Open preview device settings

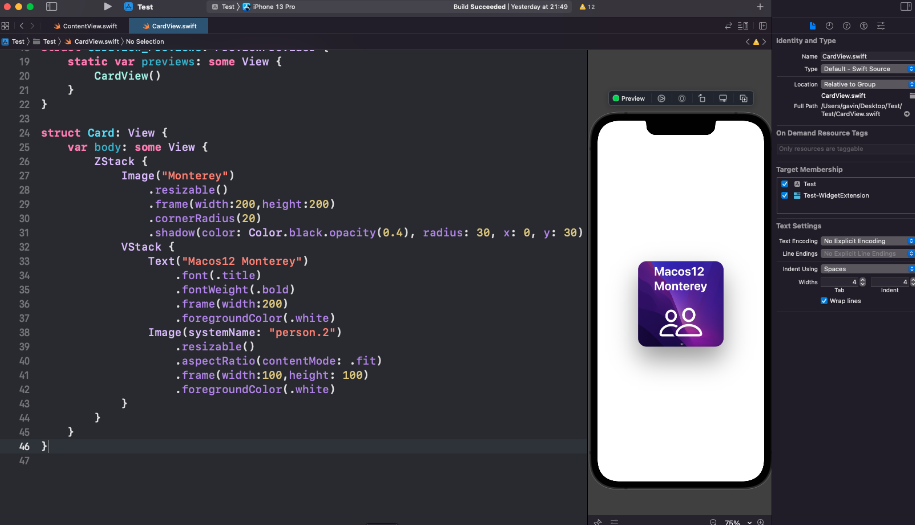[x=723, y=99]
